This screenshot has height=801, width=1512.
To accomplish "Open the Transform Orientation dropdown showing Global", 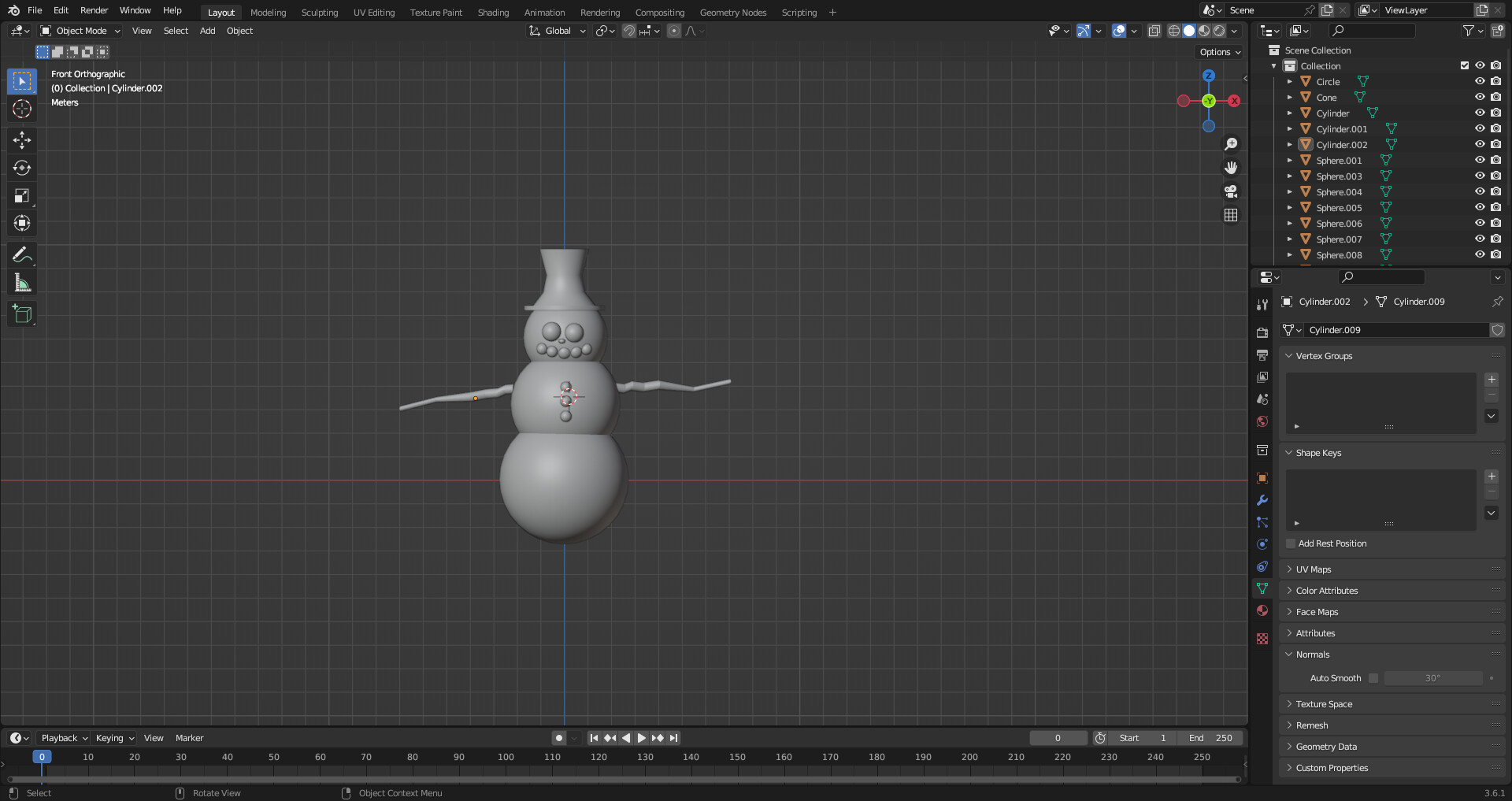I will [557, 31].
